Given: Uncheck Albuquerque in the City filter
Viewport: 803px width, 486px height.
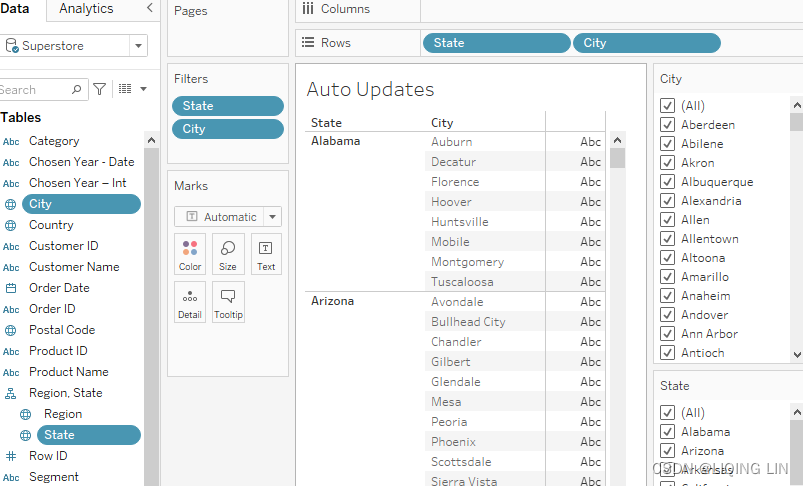Looking at the screenshot, I should tap(667, 181).
